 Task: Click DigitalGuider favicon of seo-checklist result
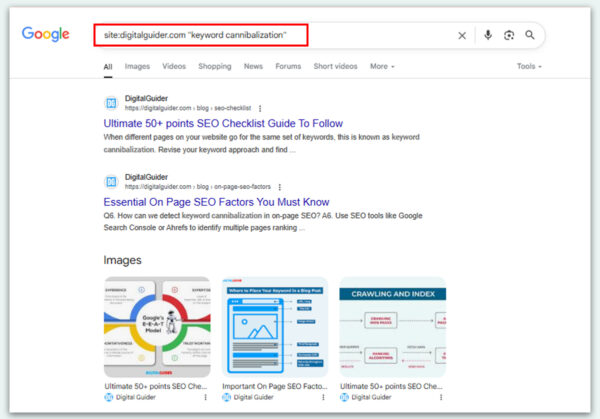[111, 103]
